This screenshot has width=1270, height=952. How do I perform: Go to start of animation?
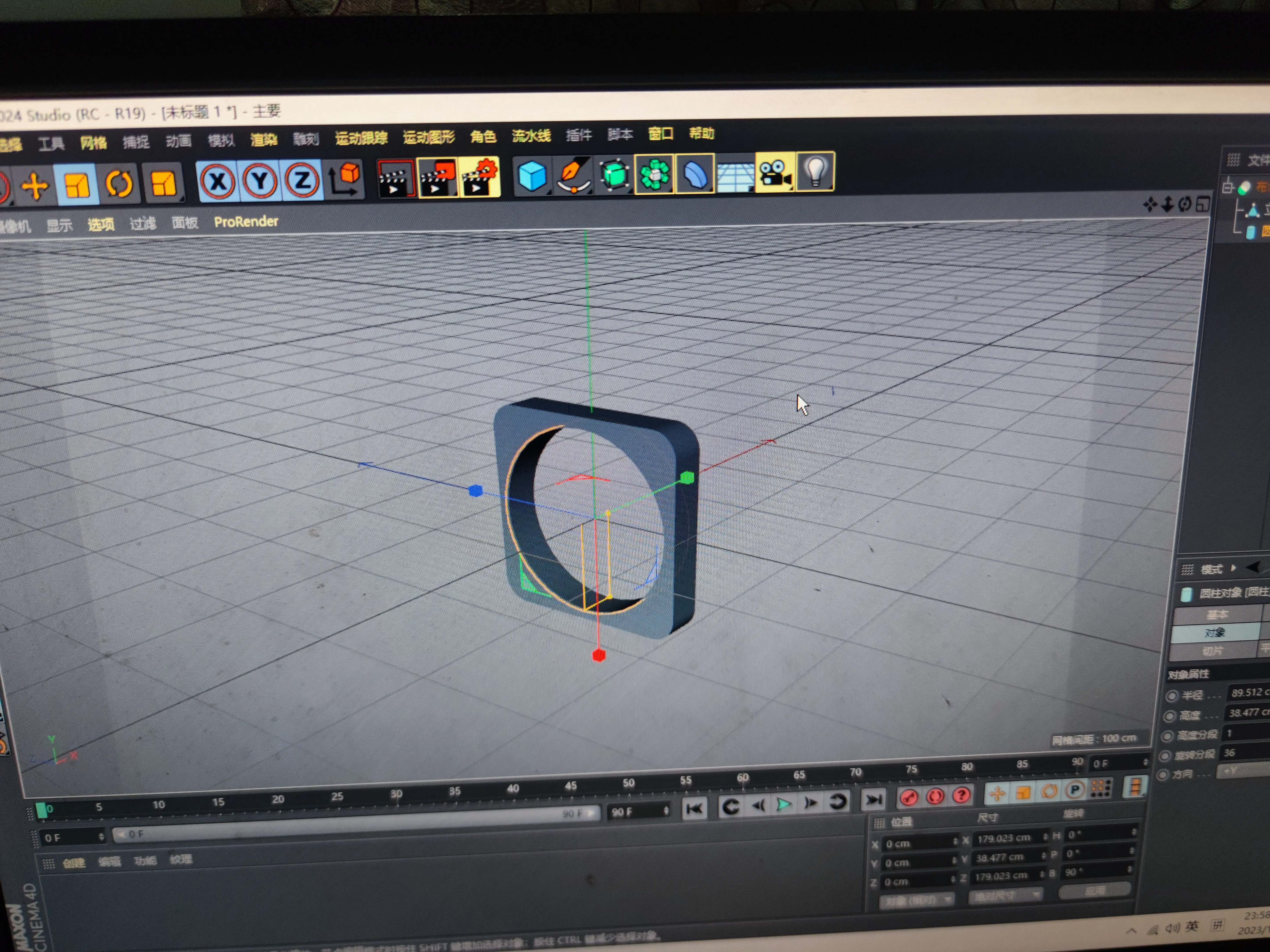(x=694, y=808)
